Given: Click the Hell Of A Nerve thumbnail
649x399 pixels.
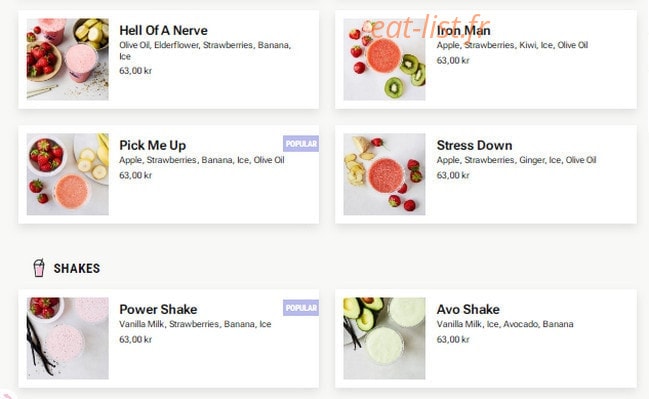Looking at the screenshot, I should coord(68,59).
